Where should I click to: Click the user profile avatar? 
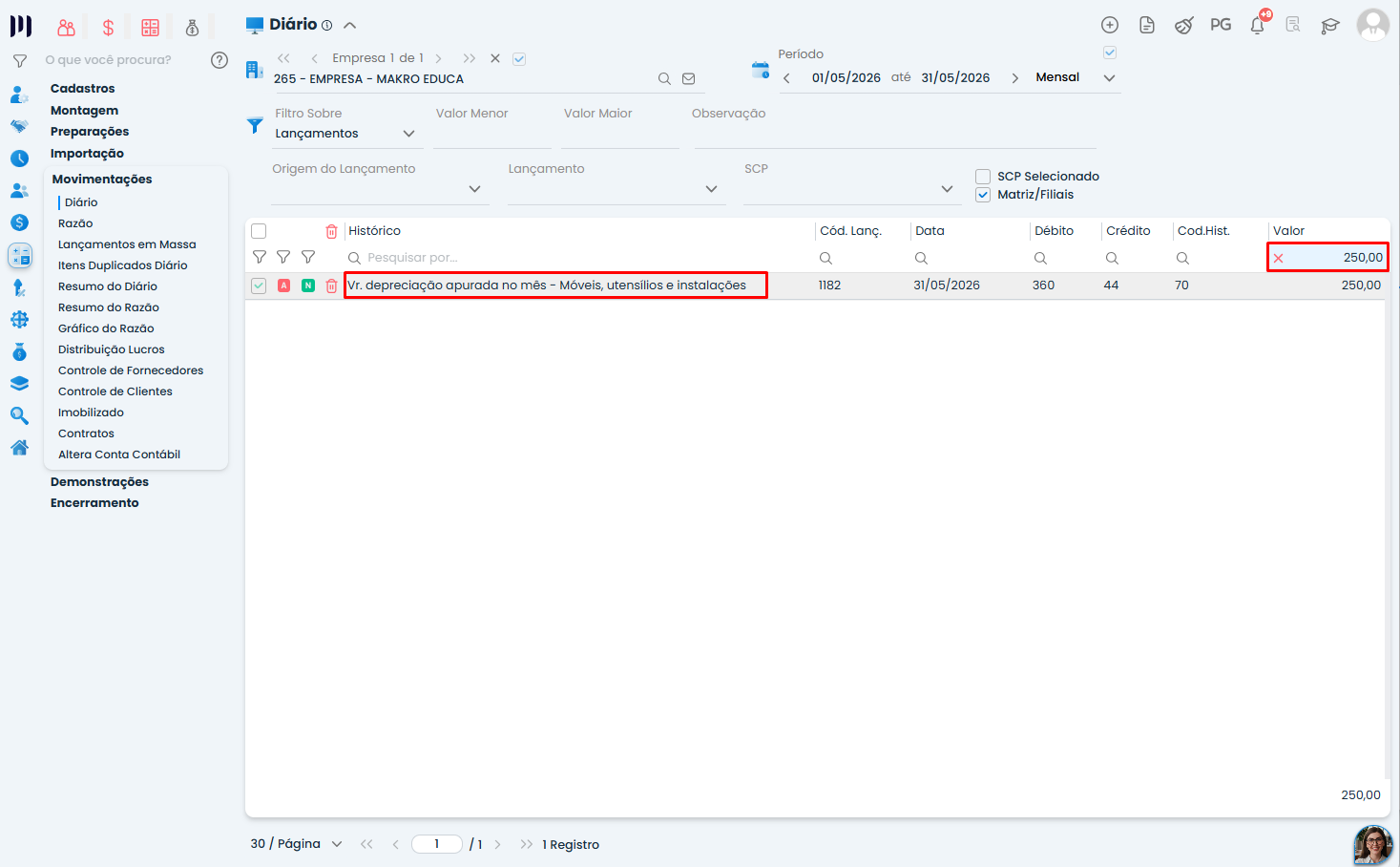click(x=1373, y=25)
